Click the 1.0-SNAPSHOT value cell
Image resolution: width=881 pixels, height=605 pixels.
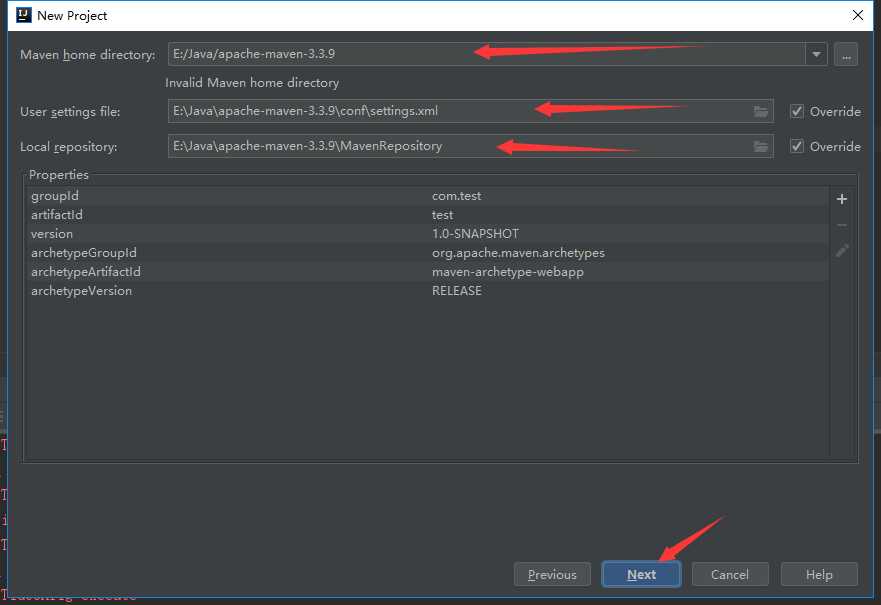(x=475, y=234)
